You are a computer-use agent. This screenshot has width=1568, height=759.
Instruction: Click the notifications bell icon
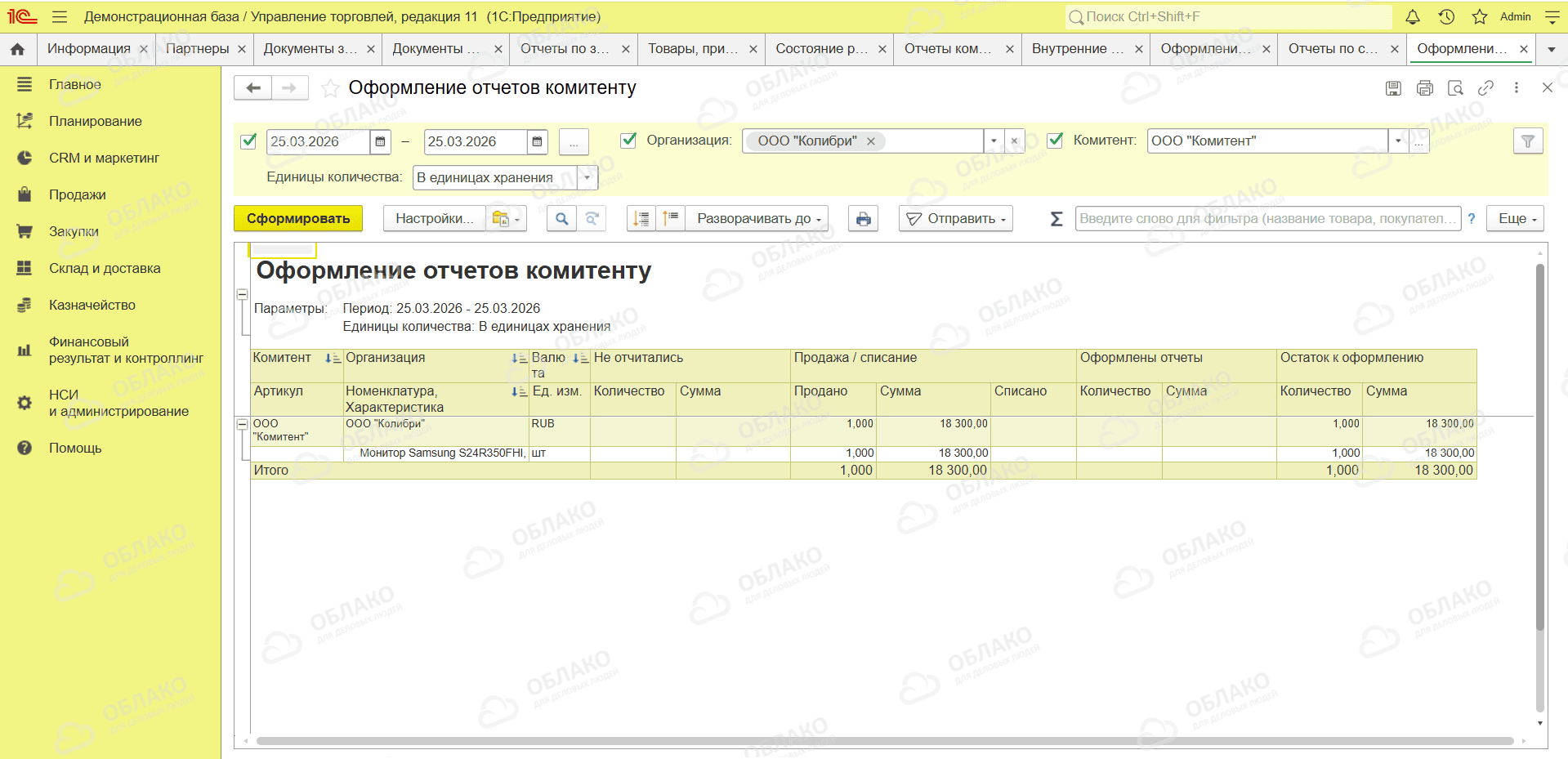coord(1413,16)
